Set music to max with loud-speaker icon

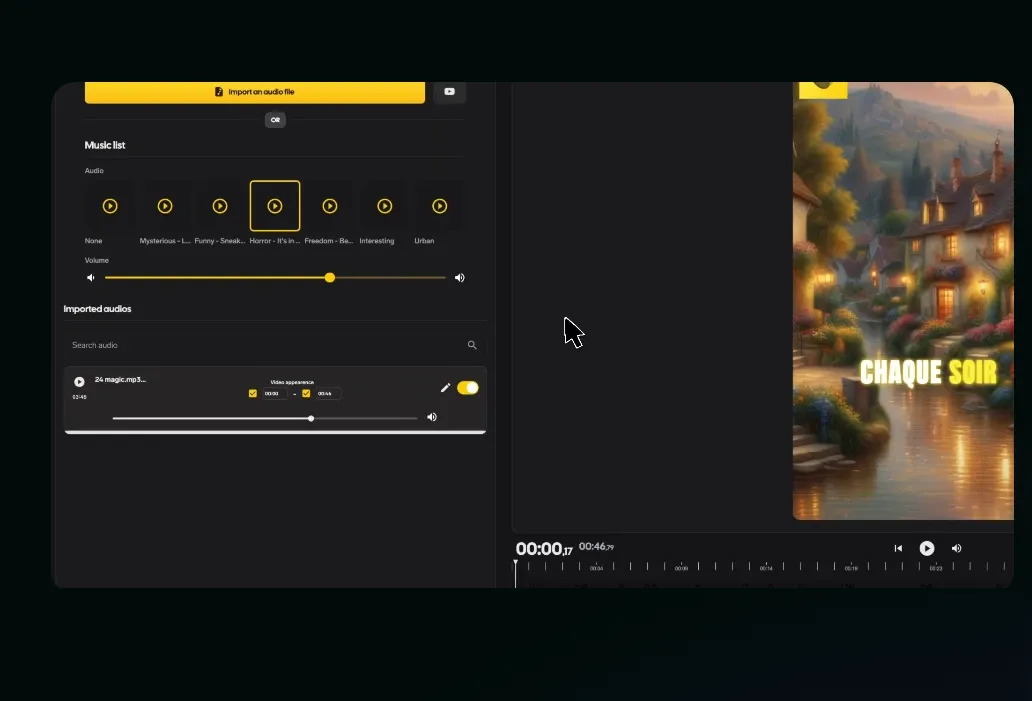[x=460, y=278]
